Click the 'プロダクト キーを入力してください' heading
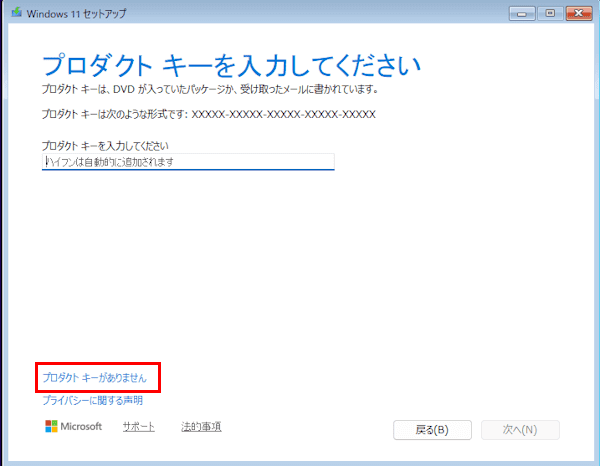The height and width of the screenshot is (466, 600). click(231, 65)
